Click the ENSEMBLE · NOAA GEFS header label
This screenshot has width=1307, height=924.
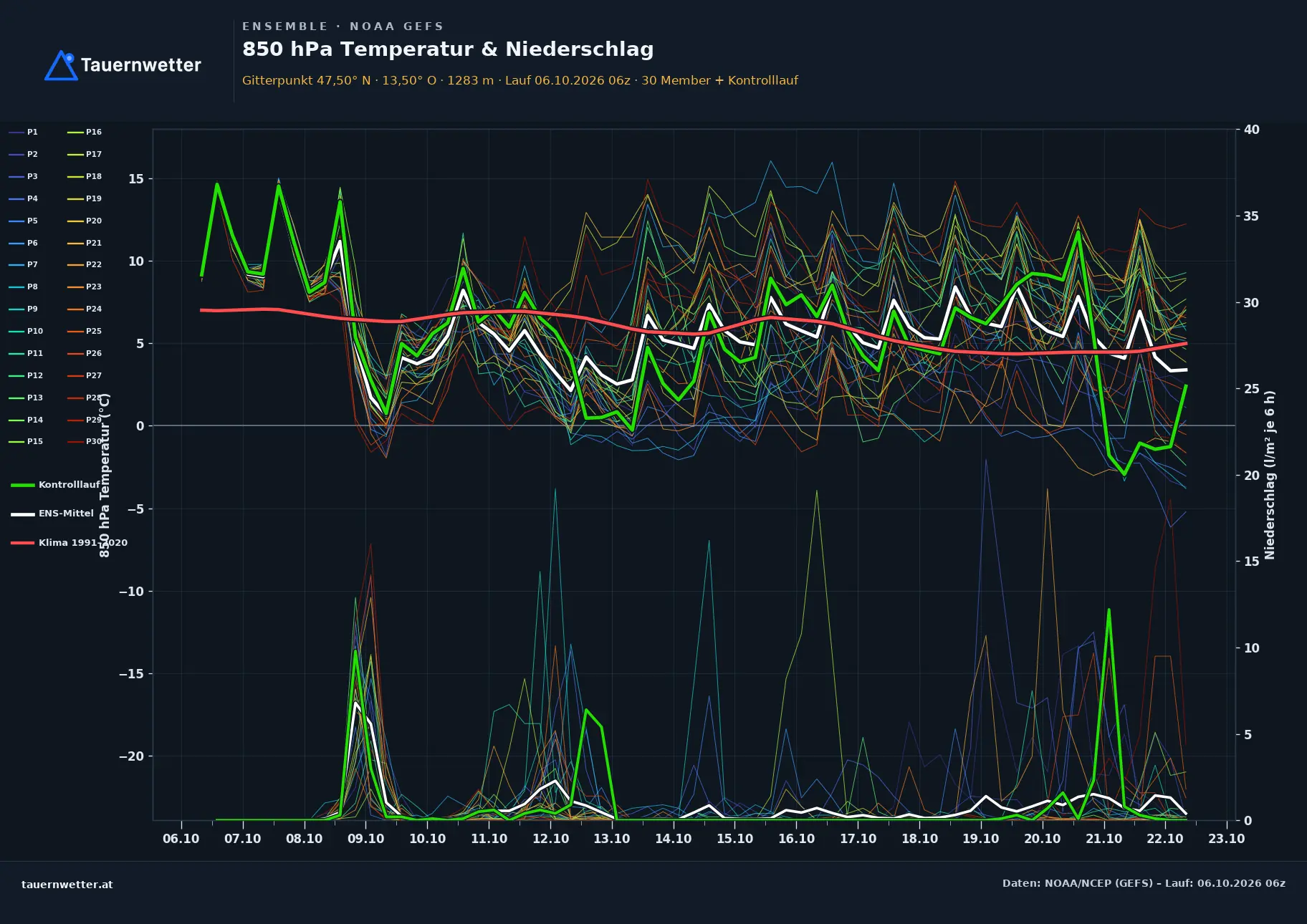(343, 27)
